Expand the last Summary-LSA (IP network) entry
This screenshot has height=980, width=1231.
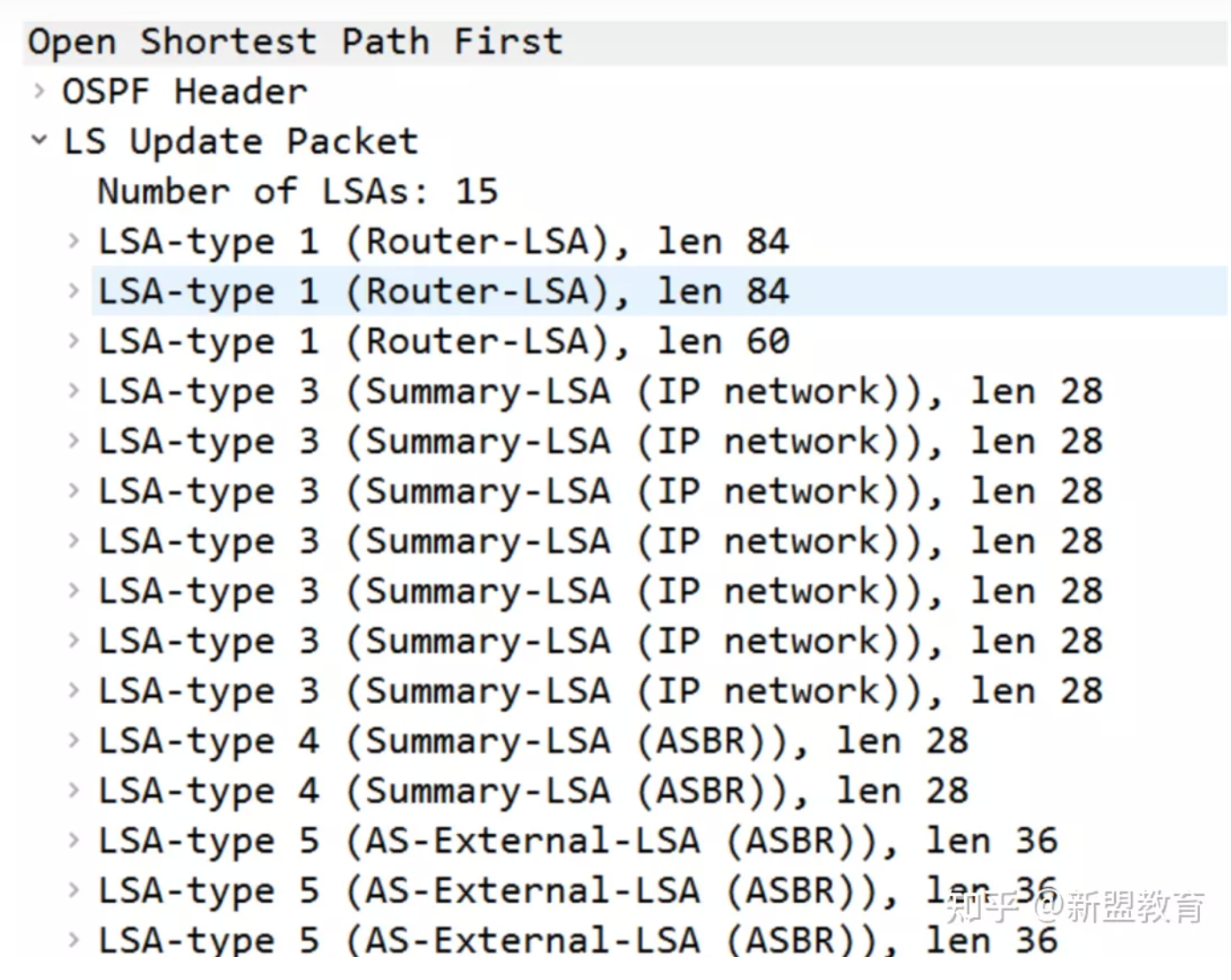(x=74, y=689)
